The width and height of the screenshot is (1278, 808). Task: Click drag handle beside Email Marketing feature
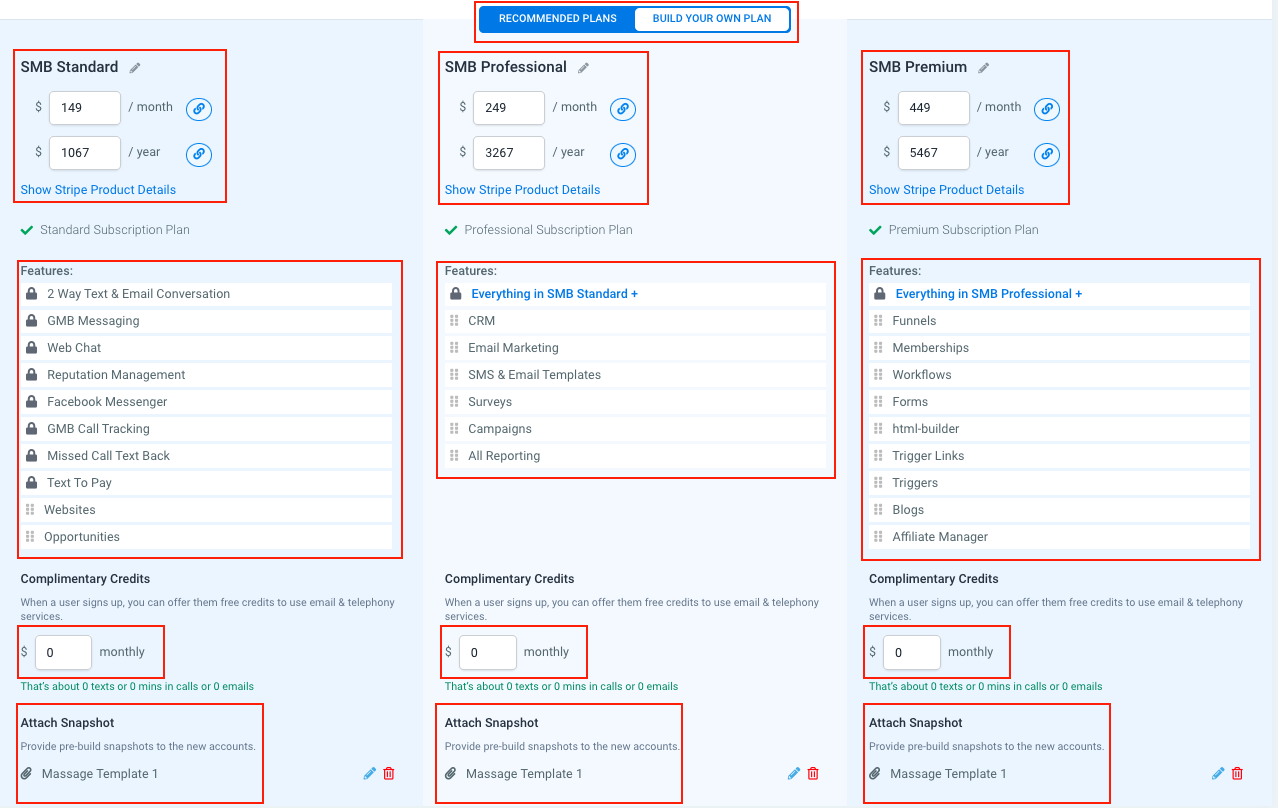pyautogui.click(x=454, y=348)
